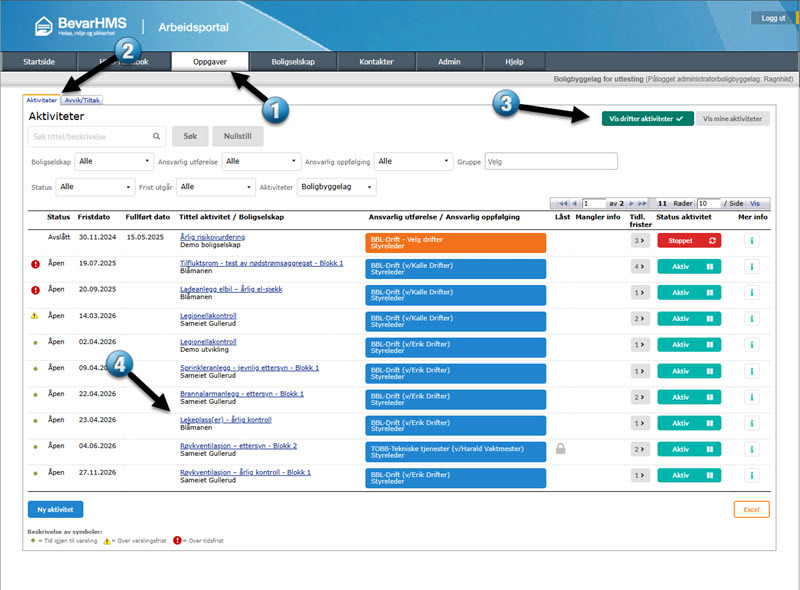The height and width of the screenshot is (590, 800).
Task: Toggle Stoppet status on Årlig risikovurdering
Action: click(689, 240)
